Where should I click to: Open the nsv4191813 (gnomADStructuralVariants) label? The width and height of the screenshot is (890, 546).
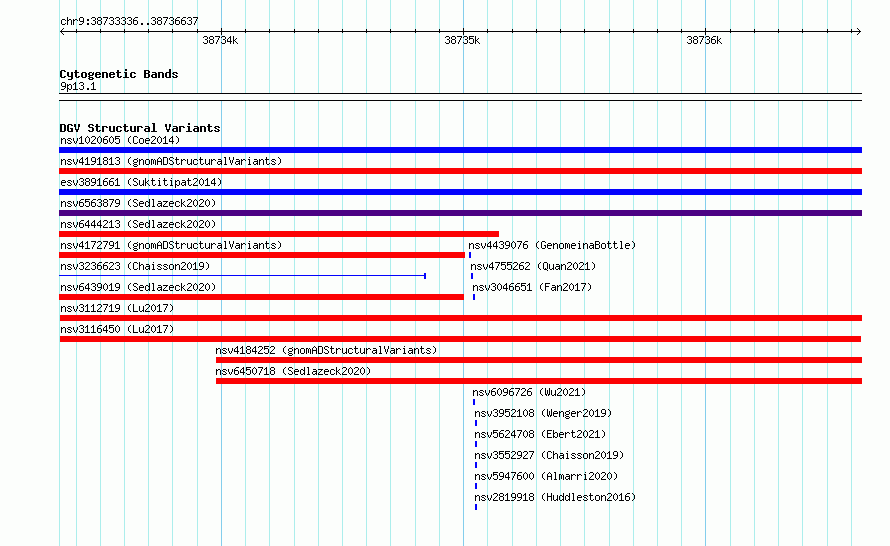click(171, 161)
